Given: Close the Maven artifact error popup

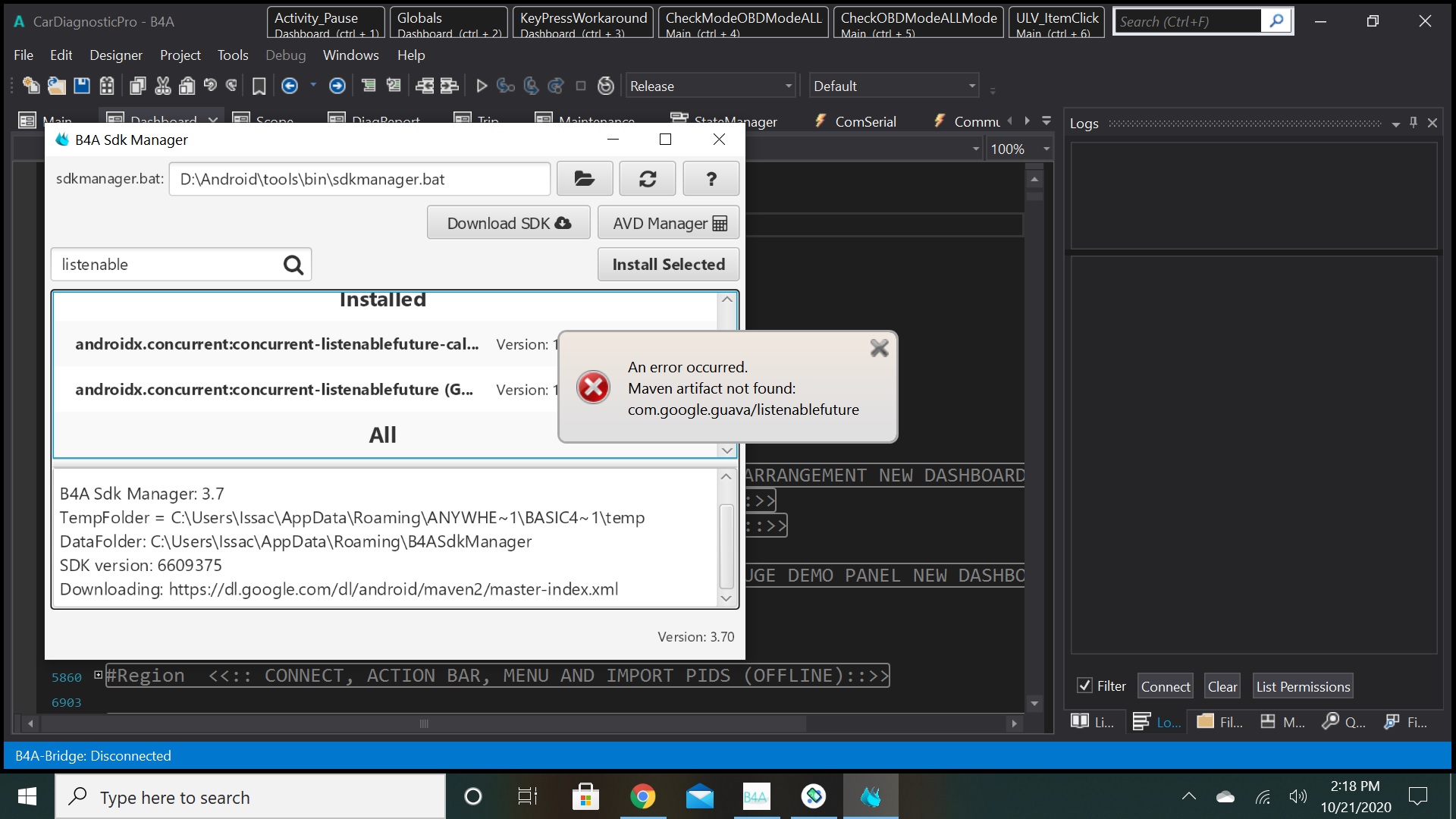Looking at the screenshot, I should 879,348.
